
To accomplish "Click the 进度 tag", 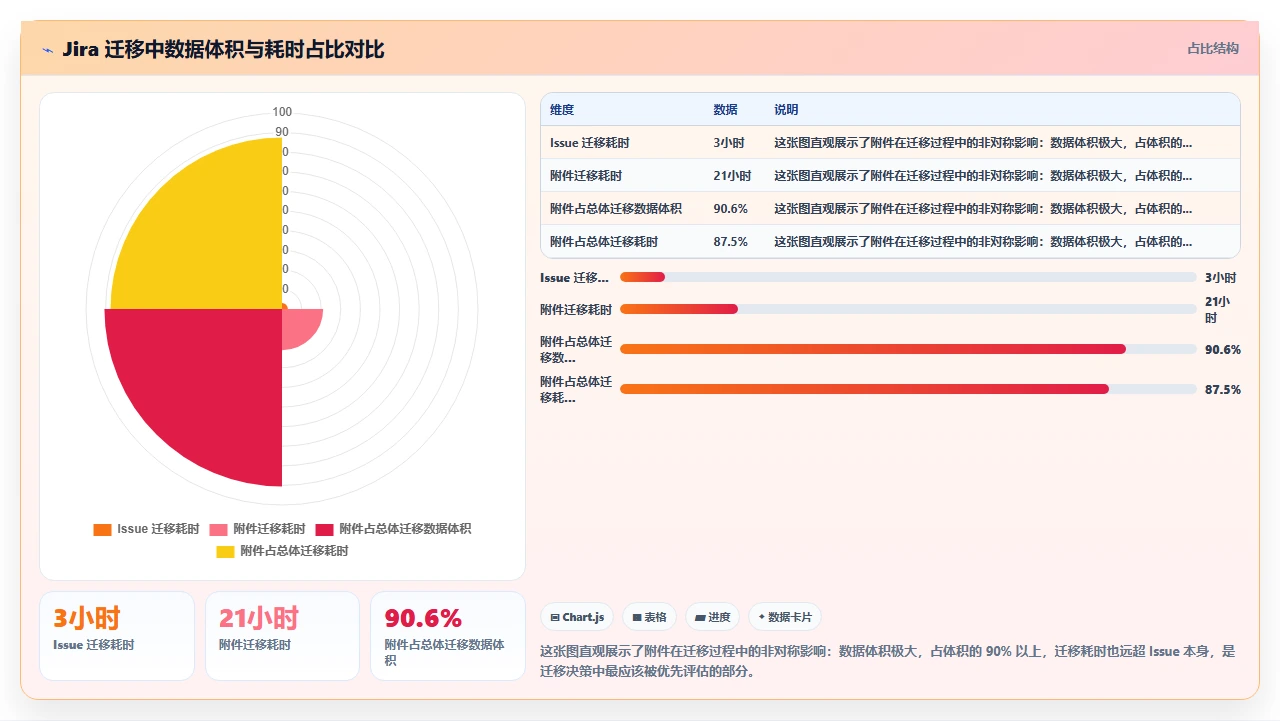I will click(713, 617).
